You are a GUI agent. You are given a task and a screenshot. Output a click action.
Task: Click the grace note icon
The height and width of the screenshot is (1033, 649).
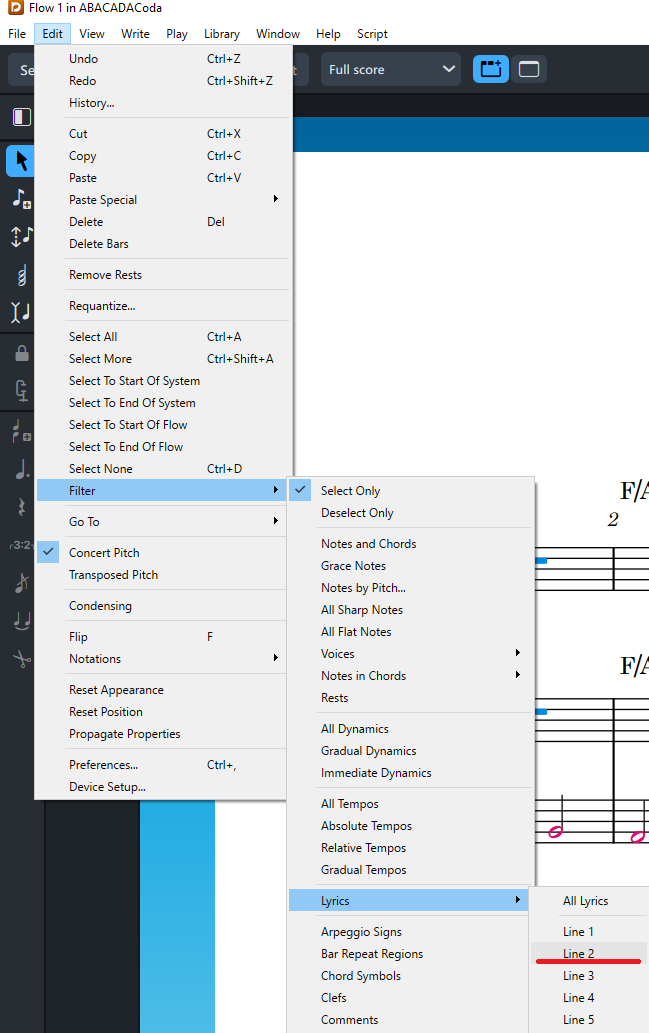(x=21, y=583)
